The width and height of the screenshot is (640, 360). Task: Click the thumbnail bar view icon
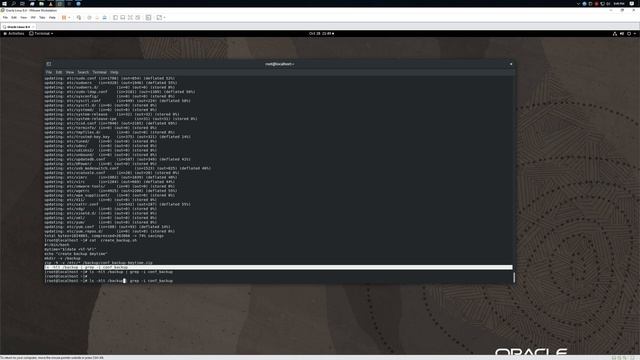click(122, 18)
